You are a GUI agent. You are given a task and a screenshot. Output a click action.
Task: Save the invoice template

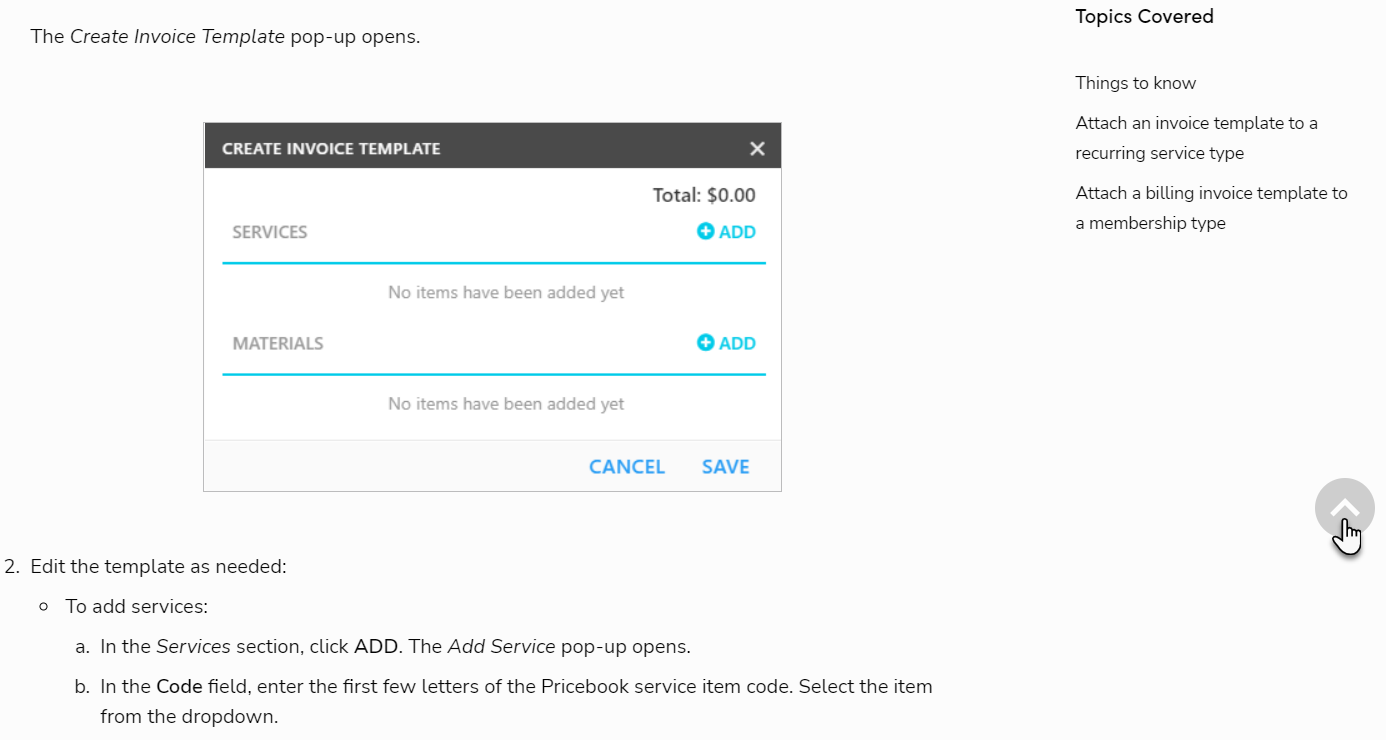pyautogui.click(x=725, y=467)
